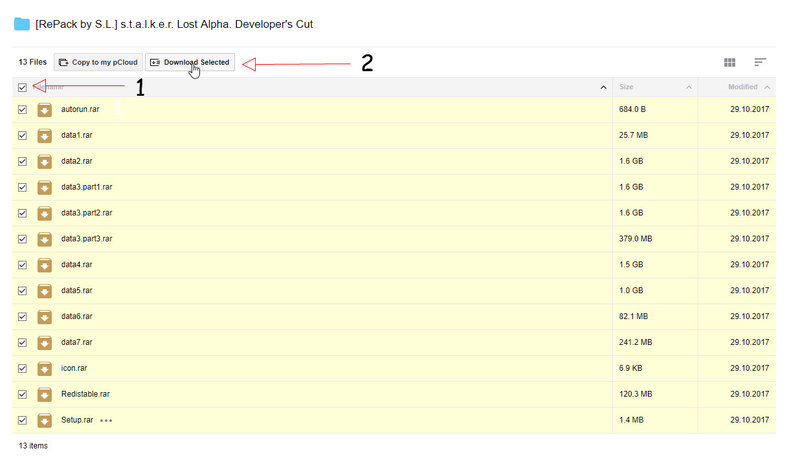Click the icon.rar archive icon
The height and width of the screenshot is (475, 800).
pyautogui.click(x=44, y=368)
